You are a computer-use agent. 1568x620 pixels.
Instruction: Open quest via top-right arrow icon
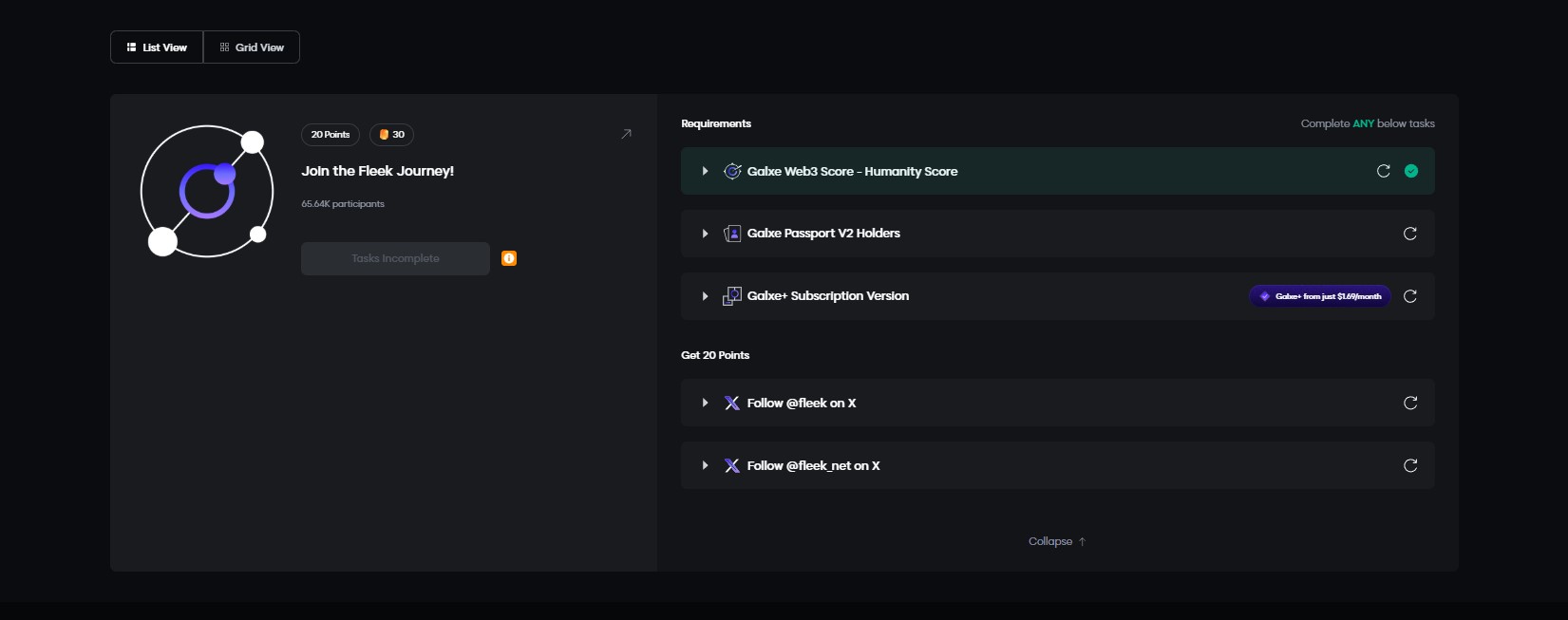pos(626,134)
